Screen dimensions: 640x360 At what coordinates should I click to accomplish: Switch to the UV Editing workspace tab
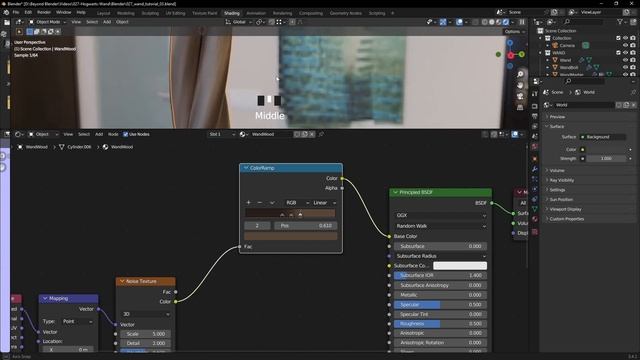(175, 13)
